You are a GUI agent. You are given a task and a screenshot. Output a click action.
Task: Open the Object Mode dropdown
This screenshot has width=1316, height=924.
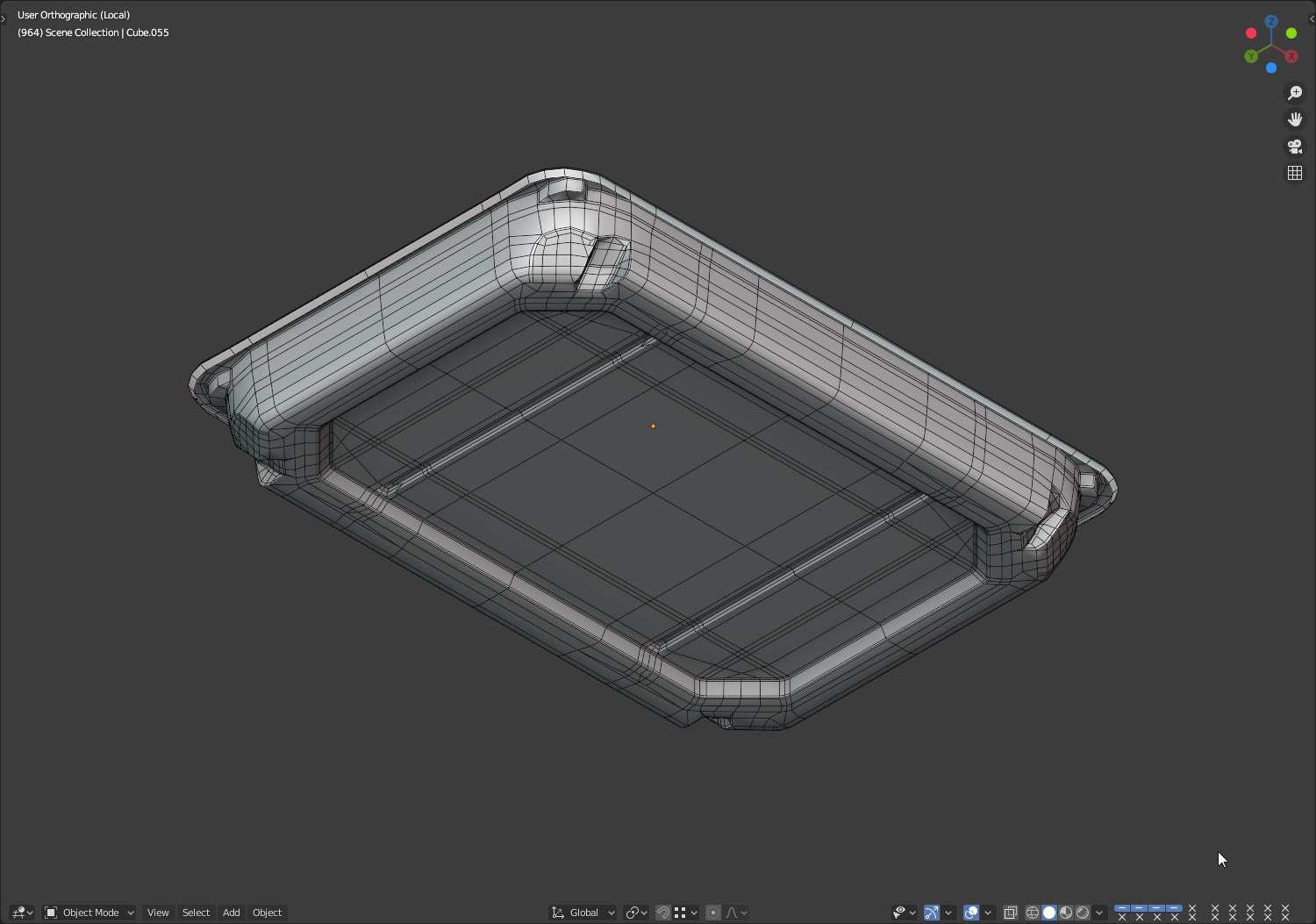tap(89, 913)
